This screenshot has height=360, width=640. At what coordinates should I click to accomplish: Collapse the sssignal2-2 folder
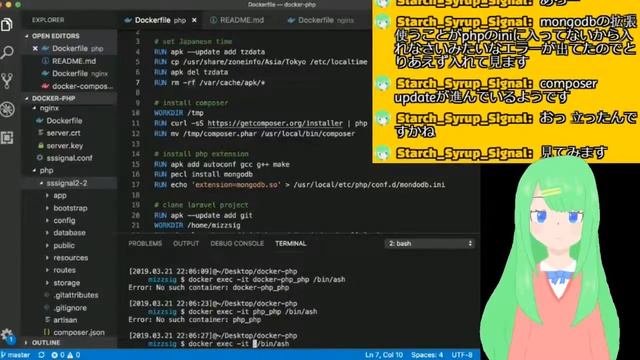[69, 183]
